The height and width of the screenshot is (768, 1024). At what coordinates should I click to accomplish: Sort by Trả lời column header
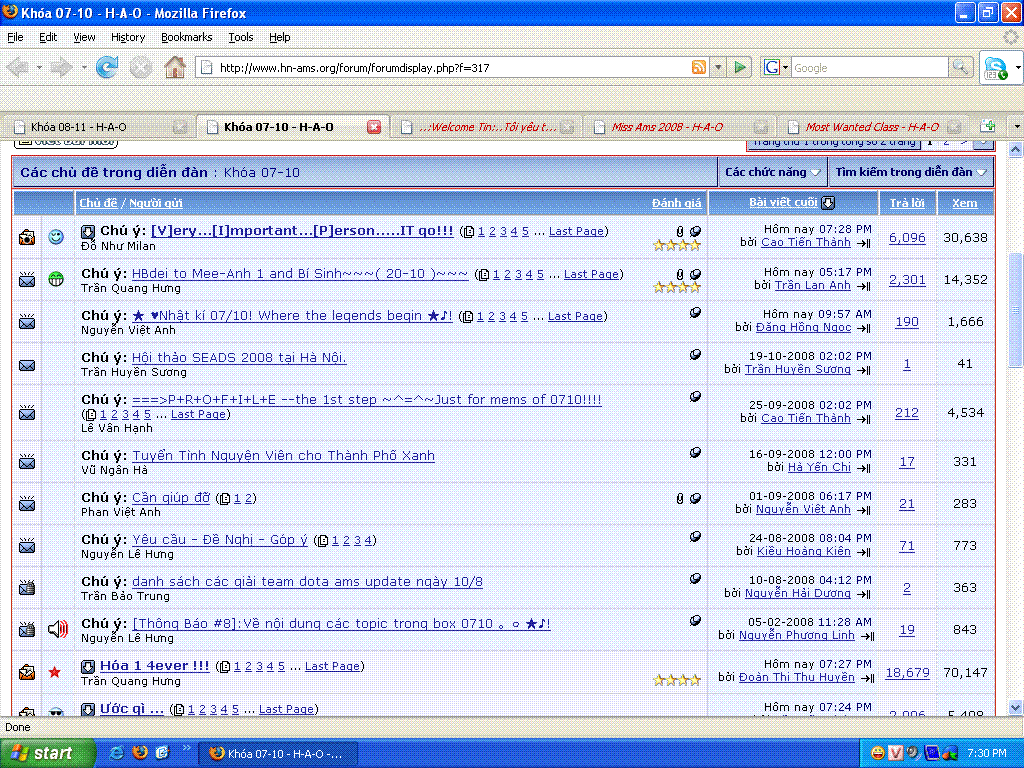coord(907,203)
